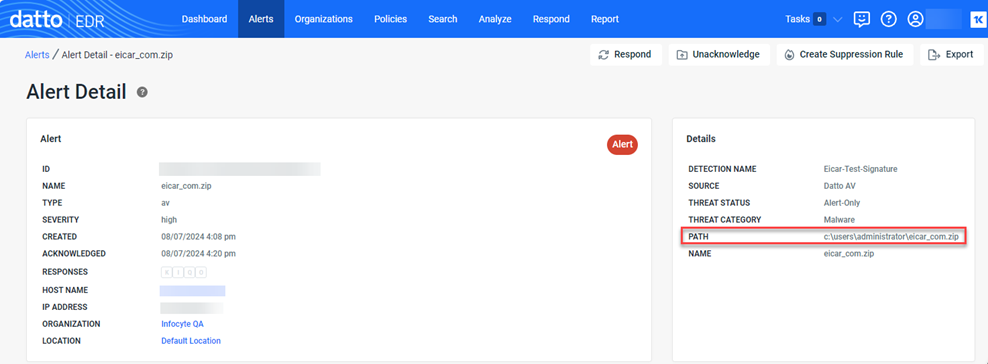
Task: Open the feedback smiley chat icon
Action: (x=861, y=19)
